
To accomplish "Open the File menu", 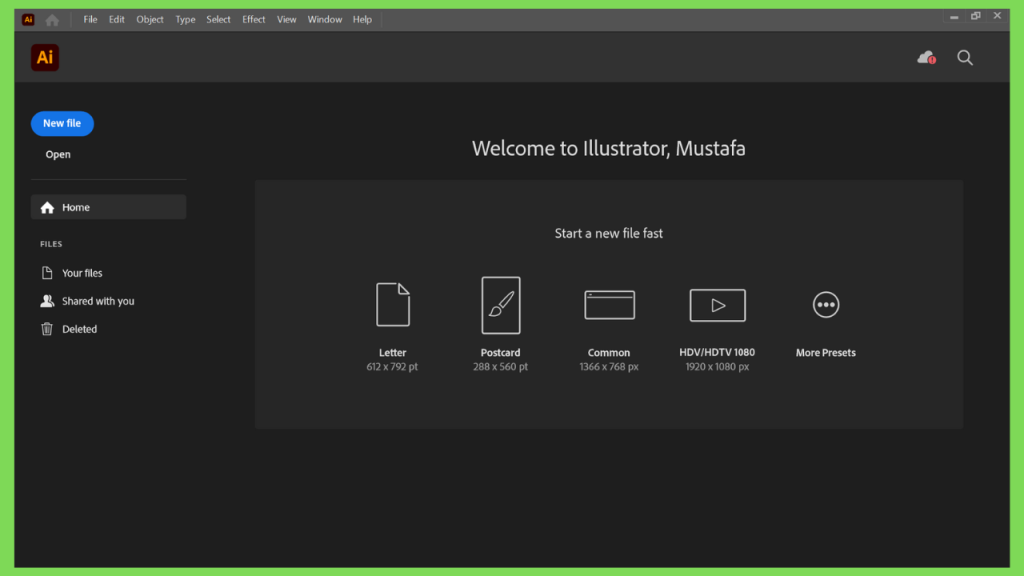I will 90,20.
